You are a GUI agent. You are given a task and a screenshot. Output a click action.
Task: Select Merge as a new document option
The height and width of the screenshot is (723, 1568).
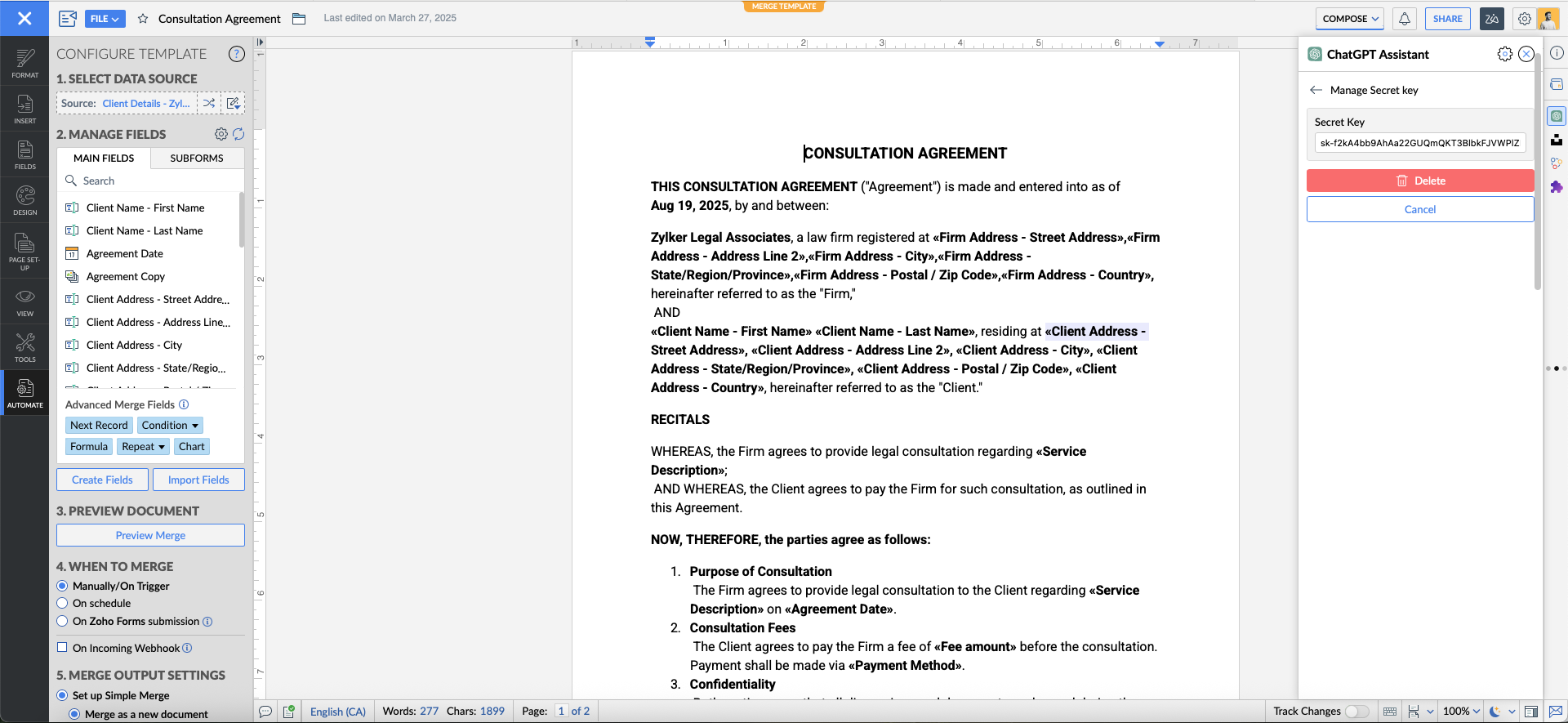tap(74, 714)
